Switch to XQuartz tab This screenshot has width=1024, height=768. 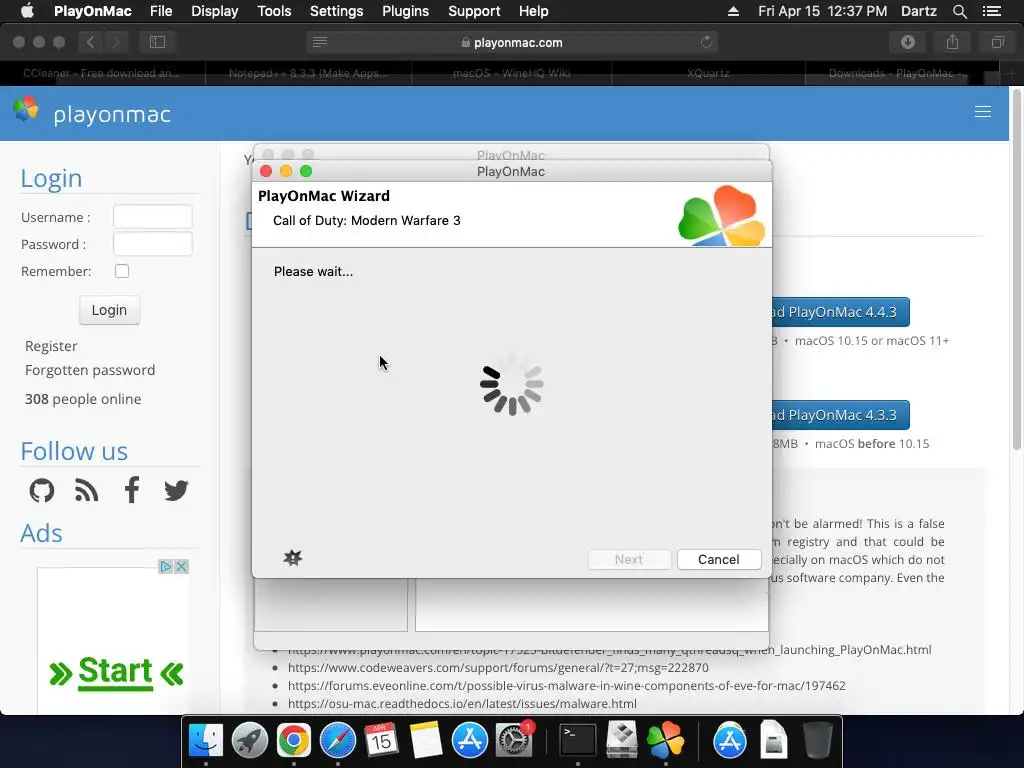click(709, 73)
